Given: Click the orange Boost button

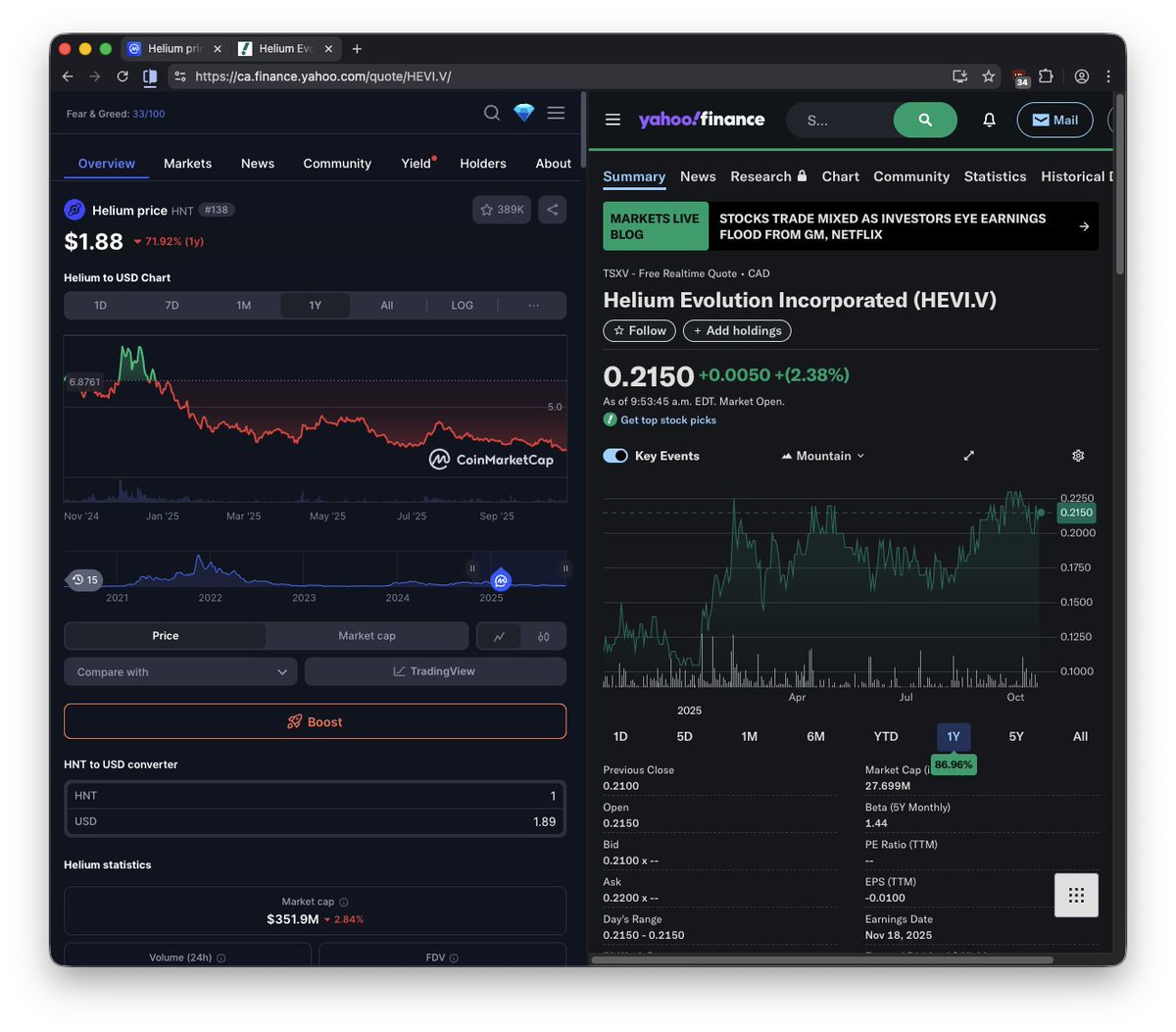Looking at the screenshot, I should click(x=316, y=721).
